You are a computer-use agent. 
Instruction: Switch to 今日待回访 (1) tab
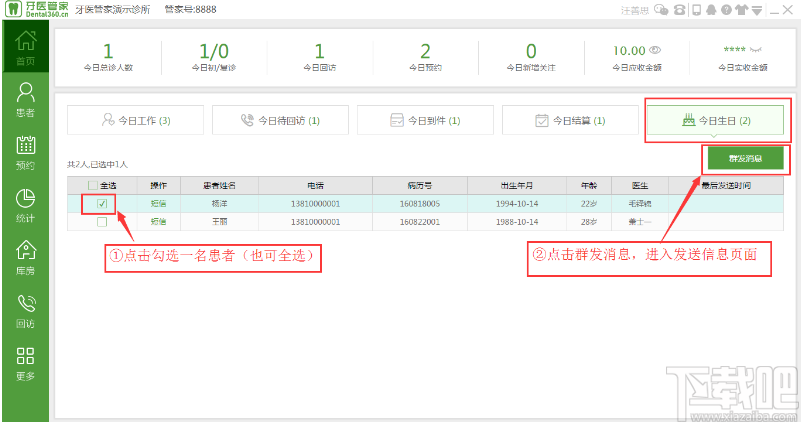(280, 121)
